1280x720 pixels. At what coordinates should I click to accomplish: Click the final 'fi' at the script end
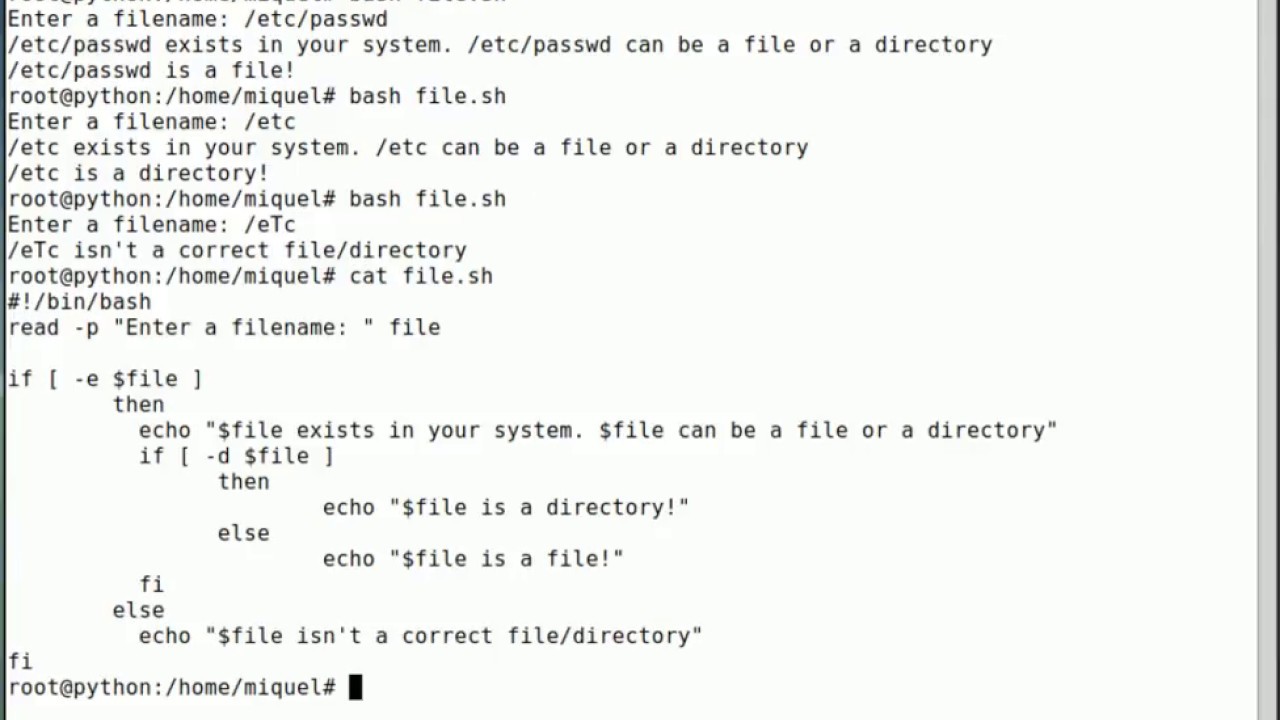coord(20,662)
